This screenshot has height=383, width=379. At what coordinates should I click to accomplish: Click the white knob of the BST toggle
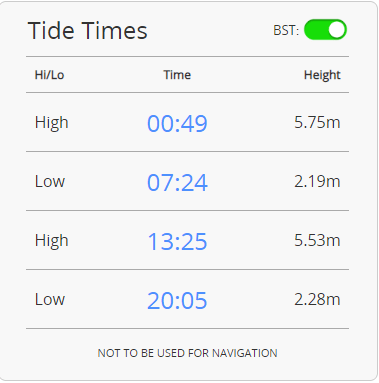336,30
